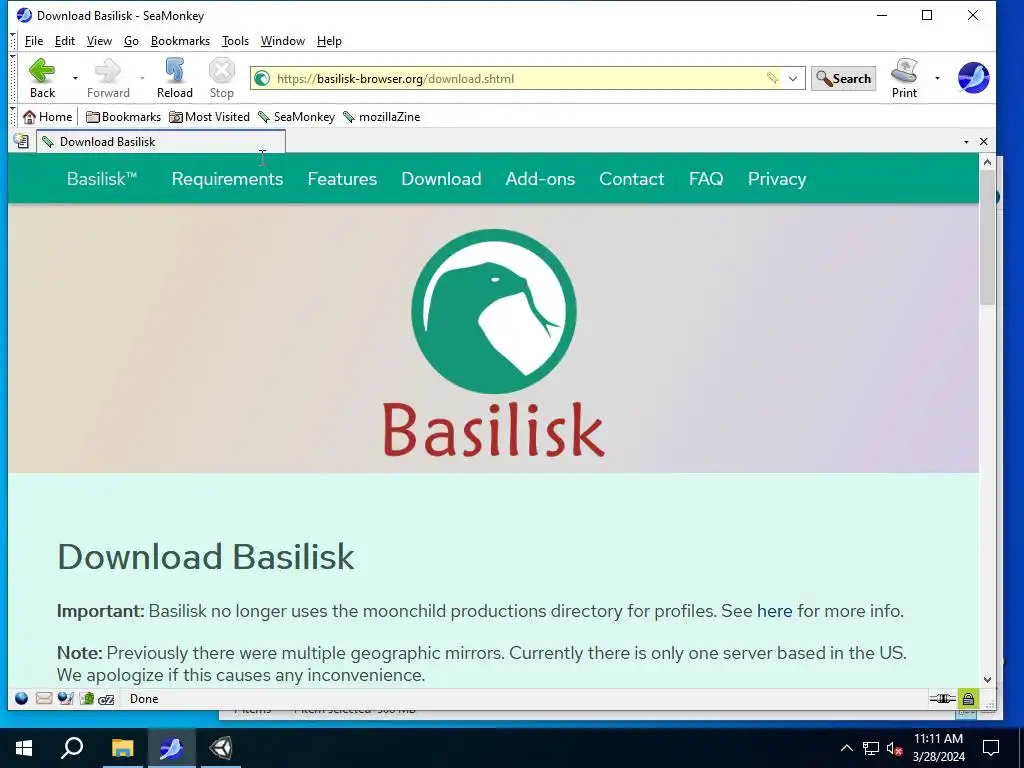Open the Go menu
1024x768 pixels.
coord(131,41)
